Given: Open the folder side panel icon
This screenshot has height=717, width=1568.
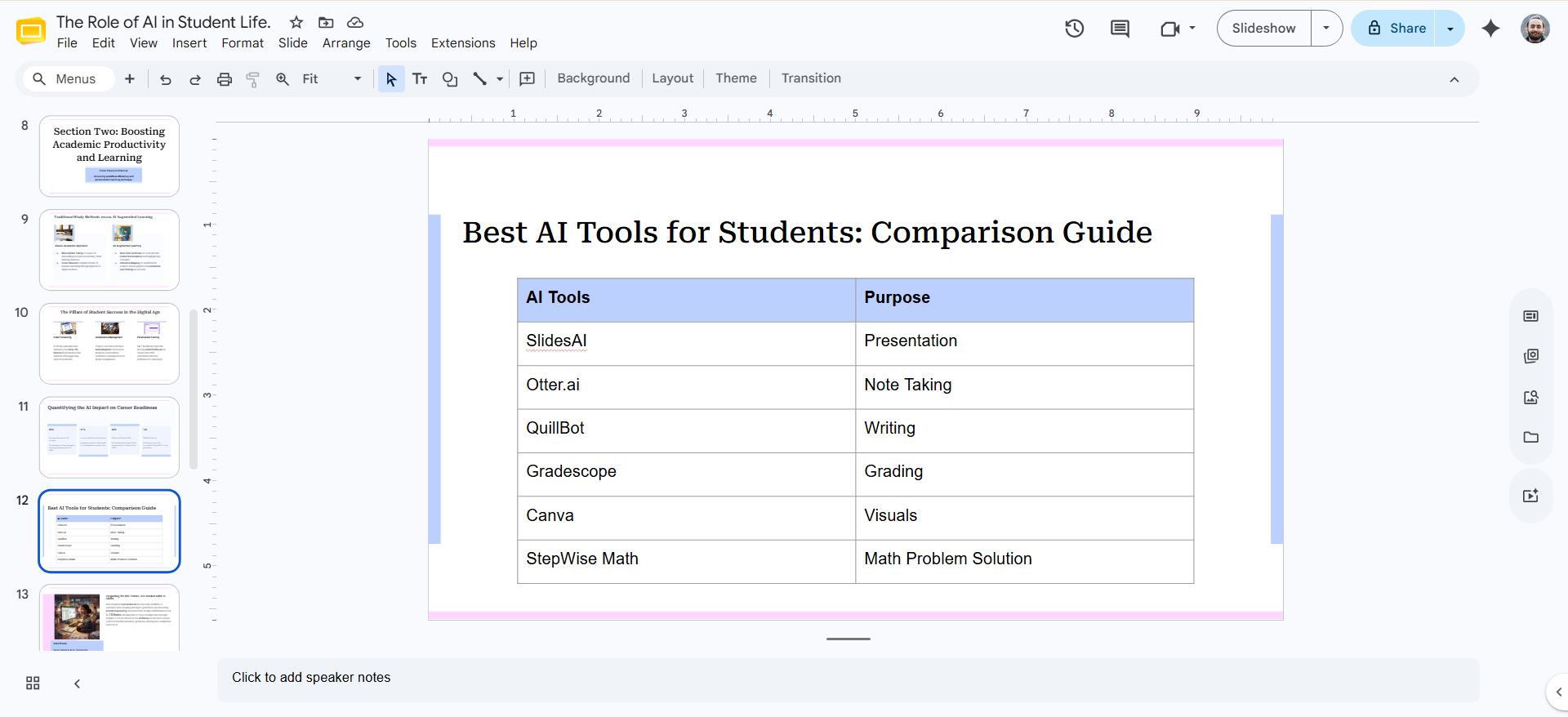Looking at the screenshot, I should pos(1531,437).
